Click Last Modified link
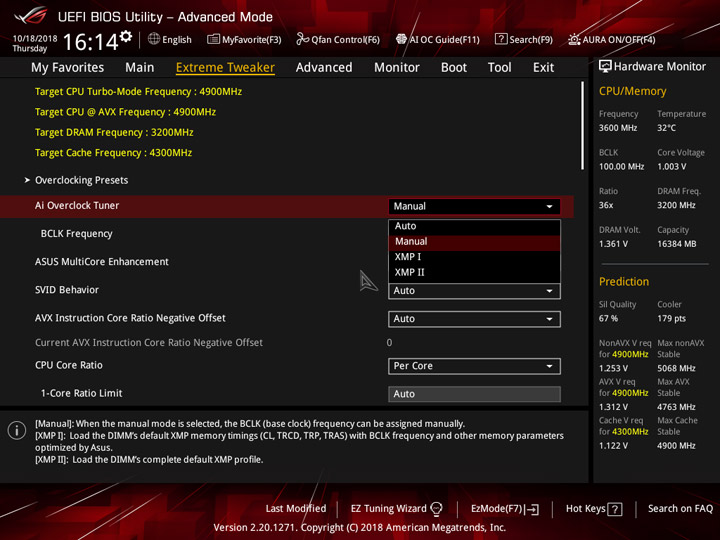 pos(296,509)
